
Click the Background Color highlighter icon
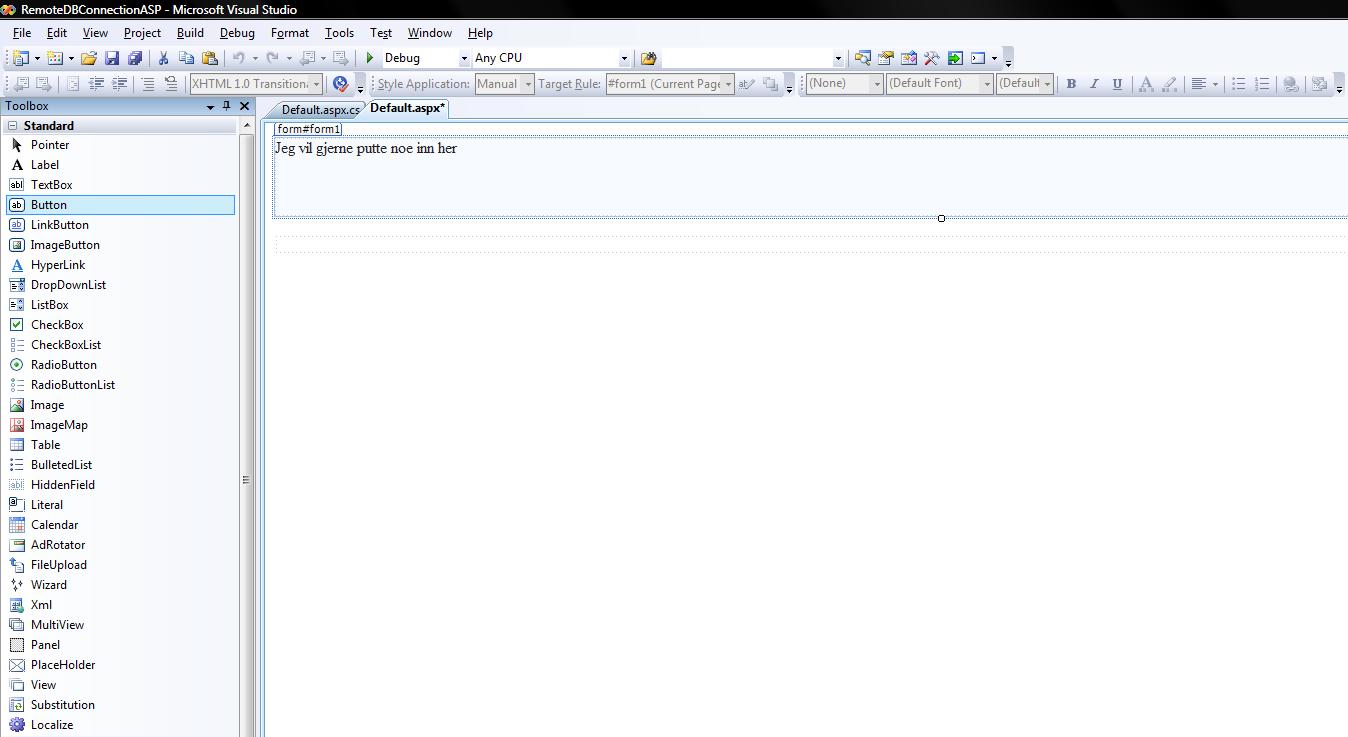coord(1169,84)
